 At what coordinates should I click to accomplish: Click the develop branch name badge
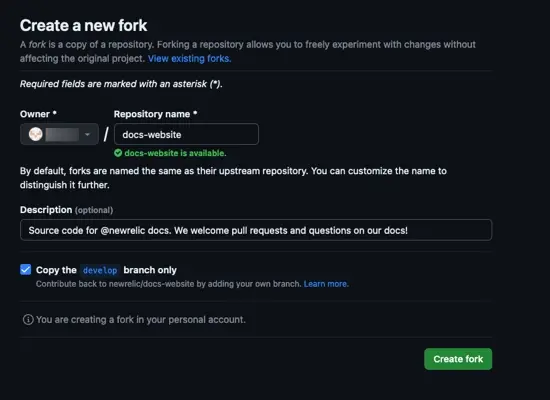click(x=100, y=270)
